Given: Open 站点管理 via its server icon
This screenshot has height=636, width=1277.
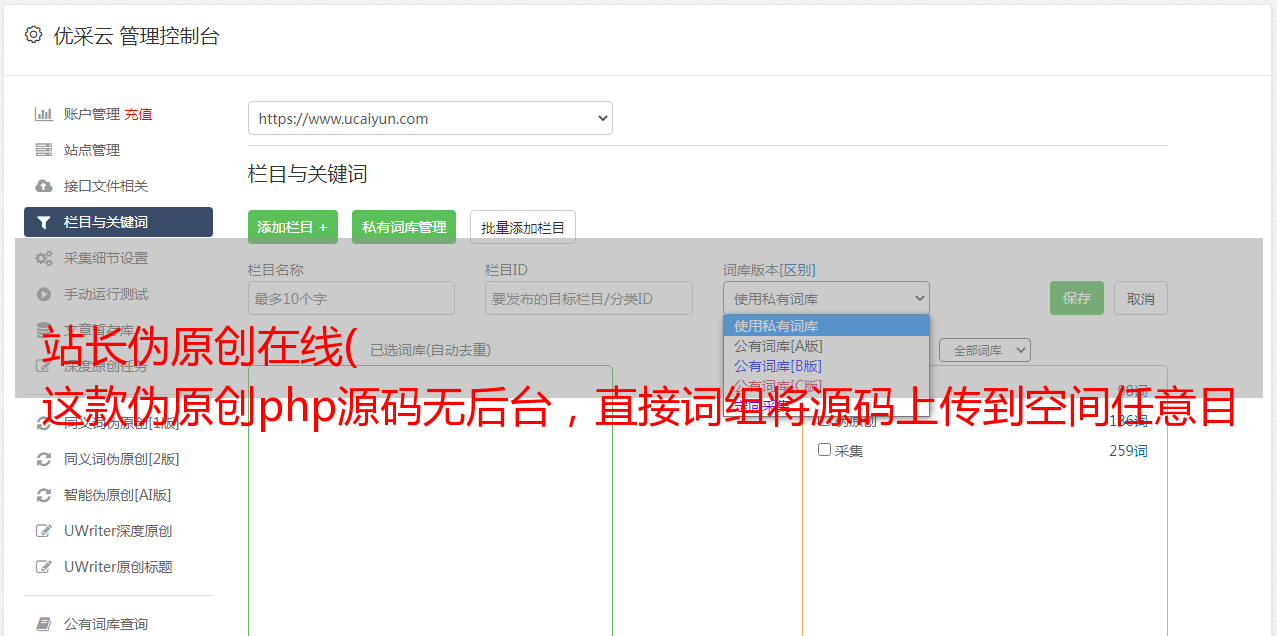Looking at the screenshot, I should coord(43,150).
